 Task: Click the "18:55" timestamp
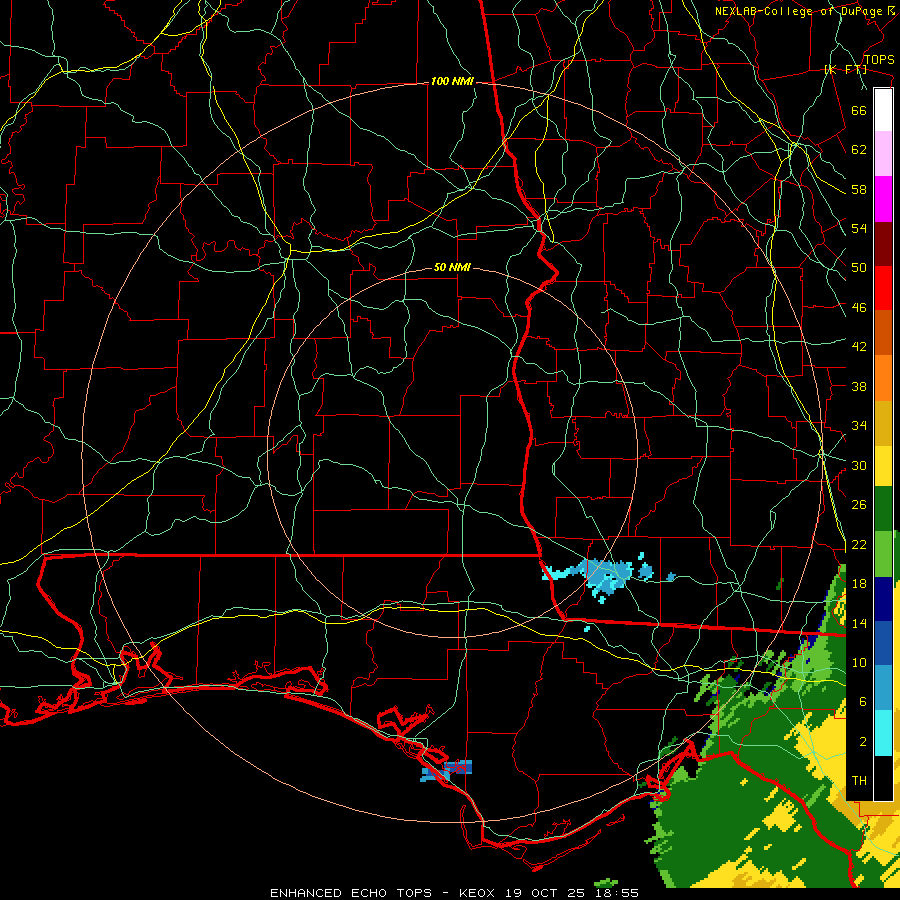[x=617, y=893]
